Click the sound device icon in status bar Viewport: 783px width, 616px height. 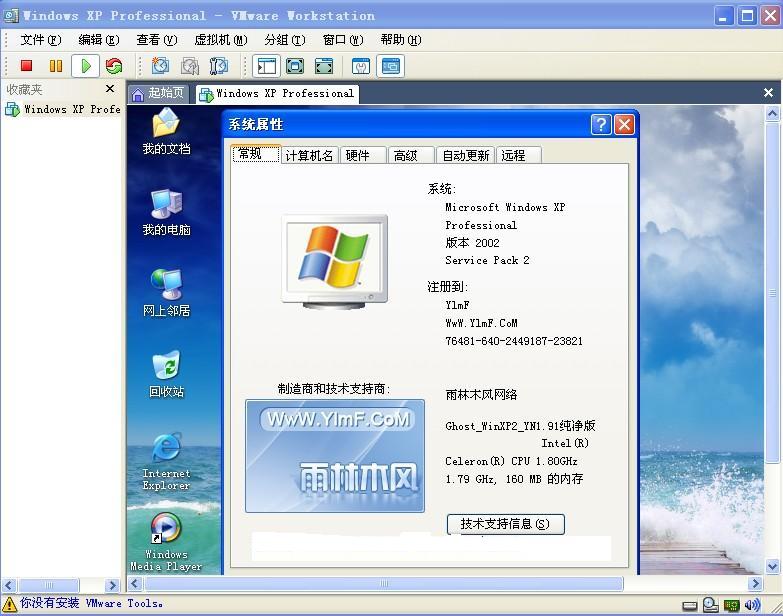coord(751,605)
